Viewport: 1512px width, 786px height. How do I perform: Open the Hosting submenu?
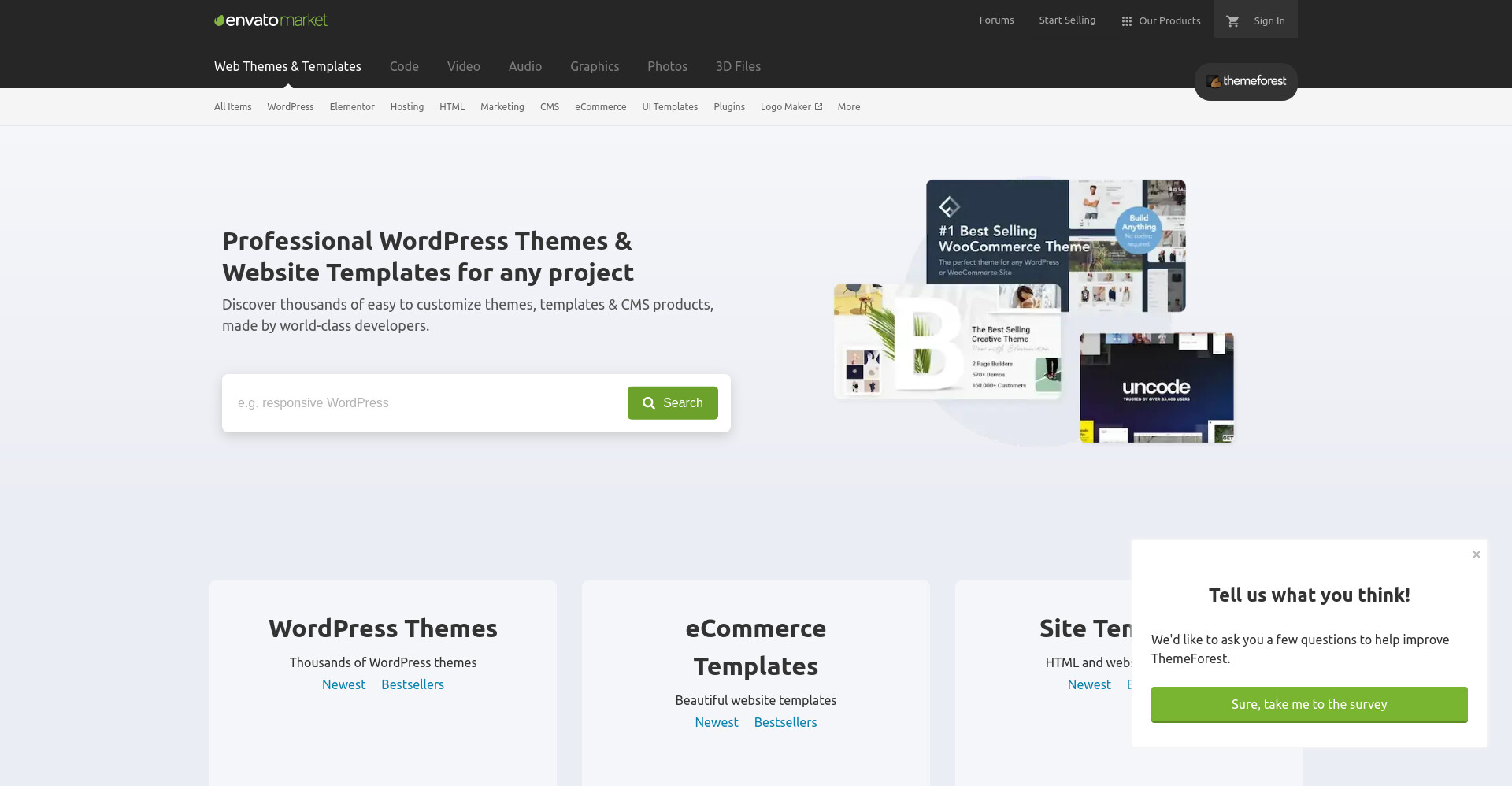click(x=407, y=107)
